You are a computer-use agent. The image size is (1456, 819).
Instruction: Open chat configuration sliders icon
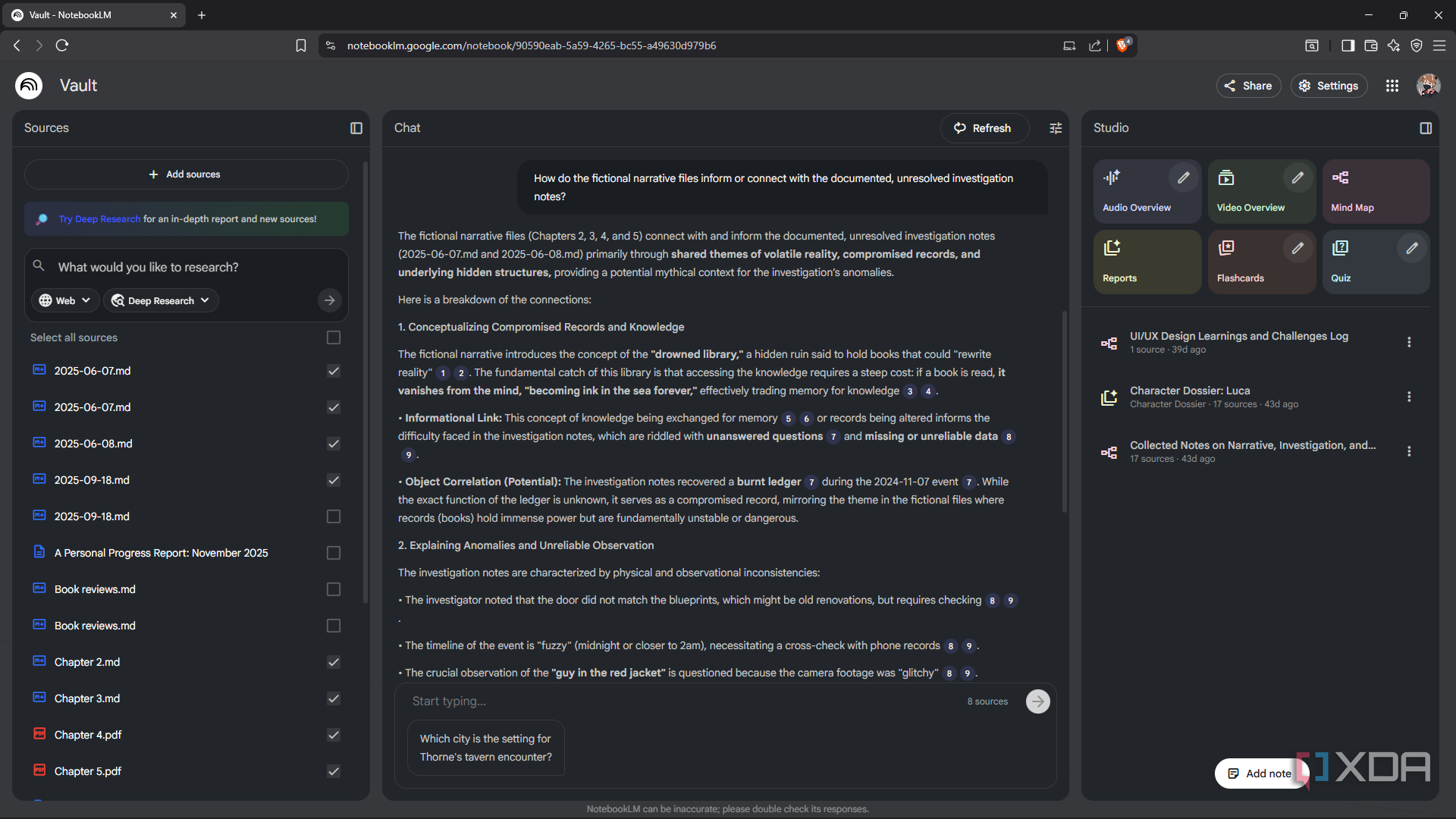click(x=1056, y=128)
